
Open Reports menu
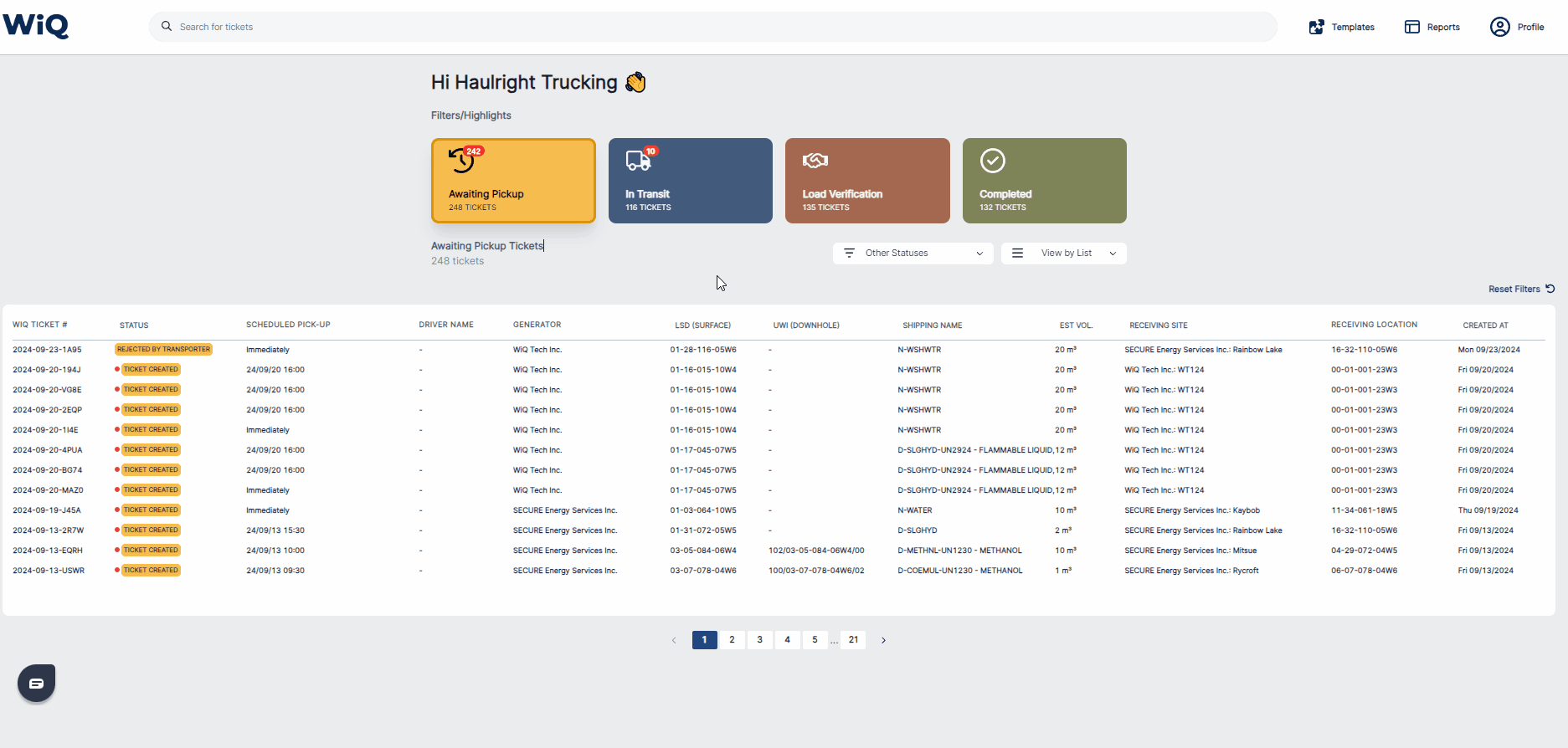click(x=1432, y=27)
